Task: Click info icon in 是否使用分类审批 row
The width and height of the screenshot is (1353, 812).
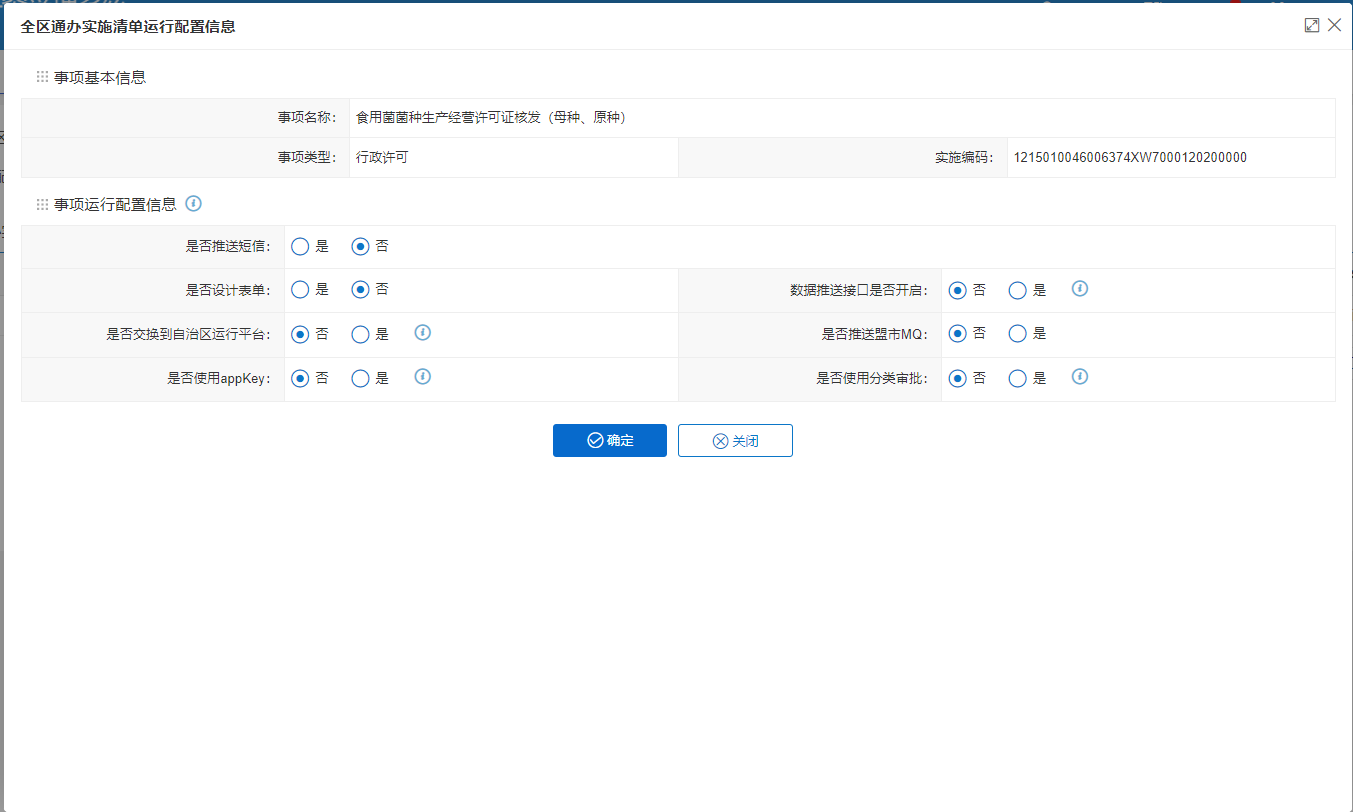Action: click(x=1080, y=377)
